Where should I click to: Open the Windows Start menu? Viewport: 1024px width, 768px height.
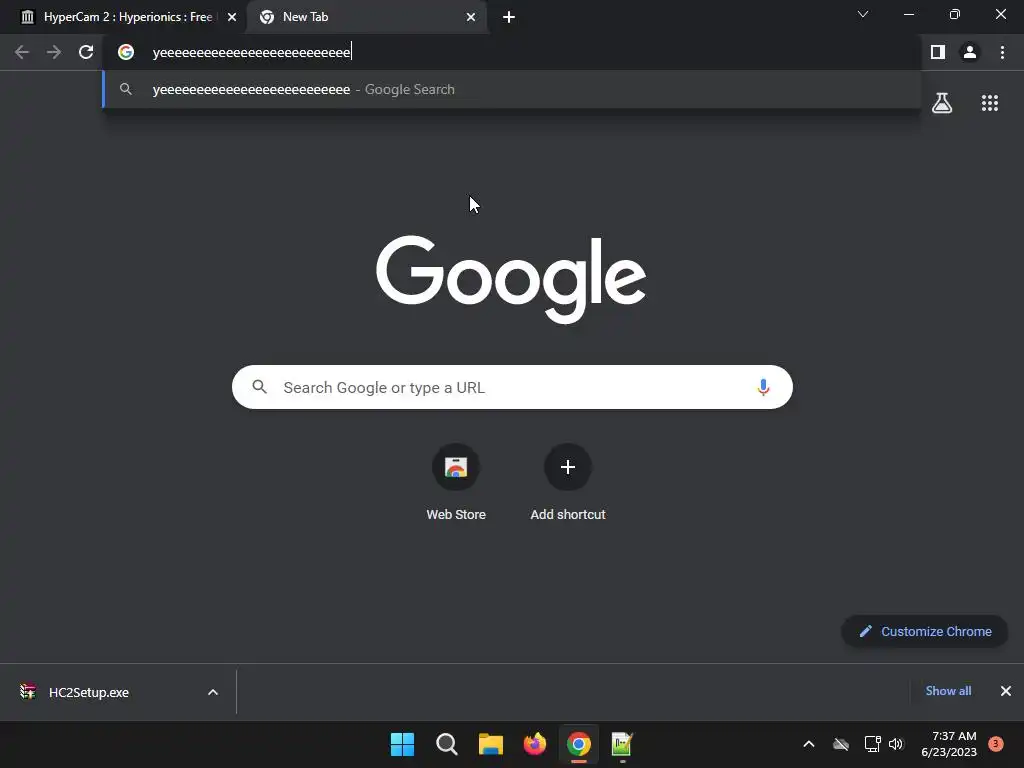coord(402,744)
